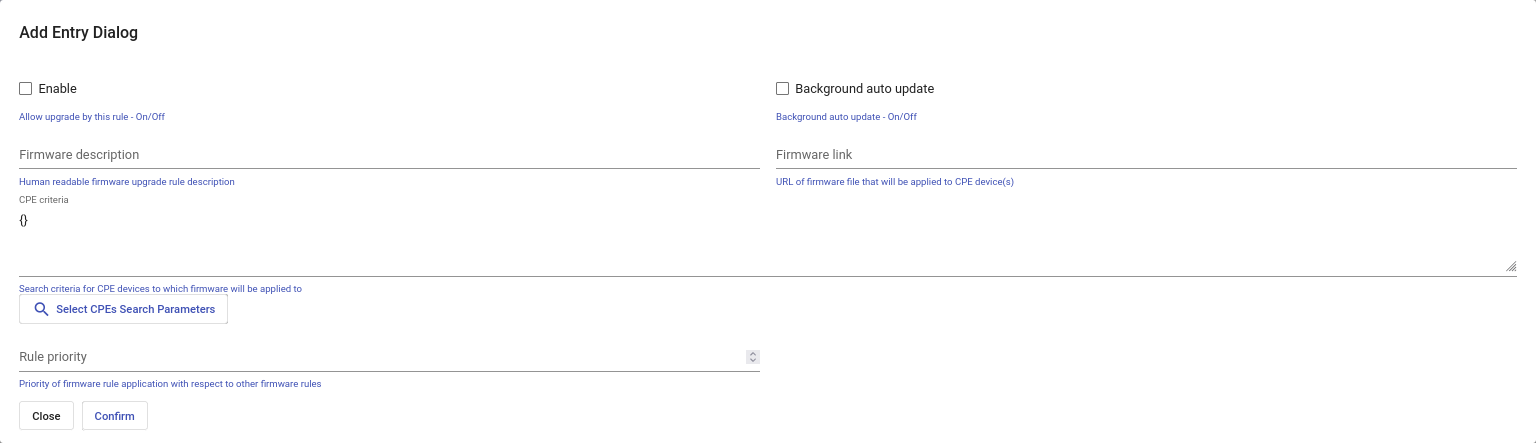Click the 'Background auto update' label text
1536x443 pixels.
(x=864, y=89)
